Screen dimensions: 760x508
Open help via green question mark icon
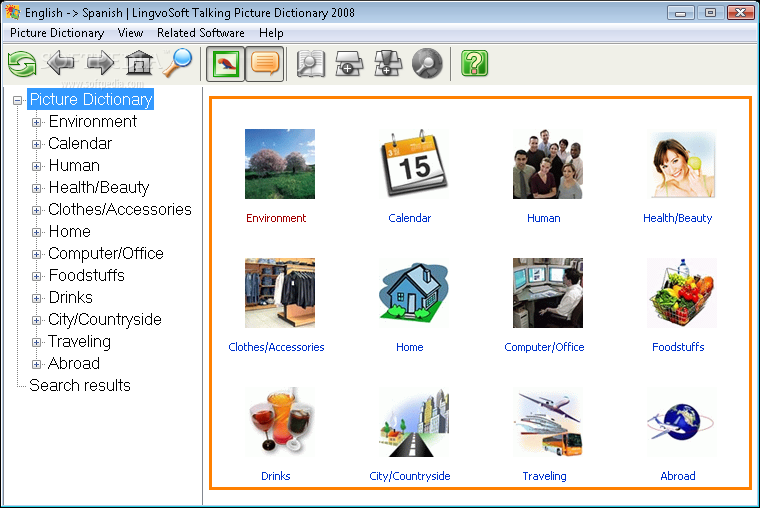(x=475, y=64)
